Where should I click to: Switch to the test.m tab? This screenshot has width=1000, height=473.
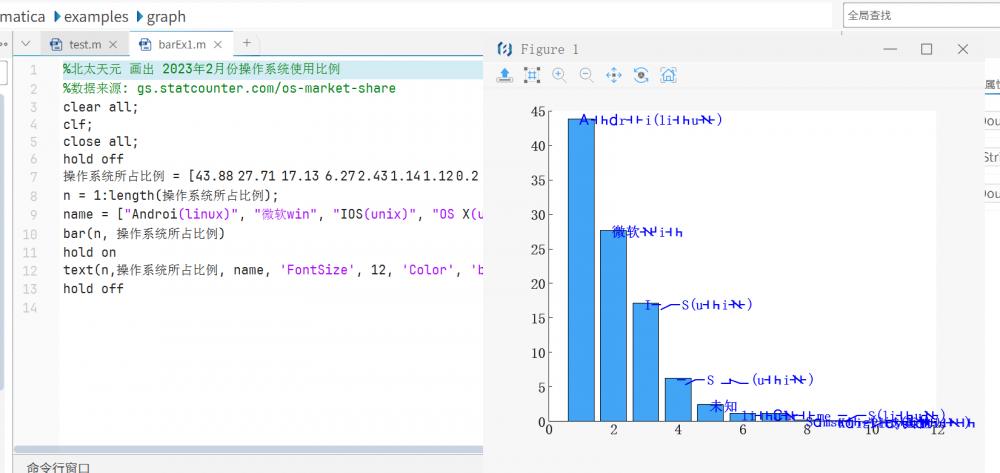(x=84, y=44)
